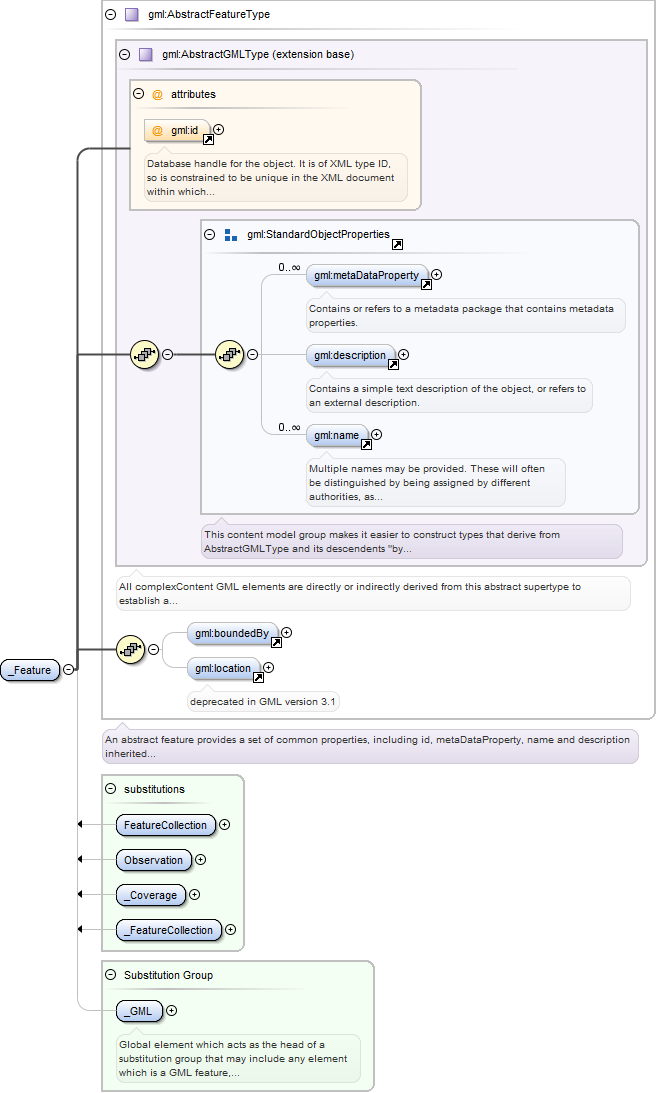Select the gml:name element
This screenshot has width=657, height=1093.
(337, 436)
